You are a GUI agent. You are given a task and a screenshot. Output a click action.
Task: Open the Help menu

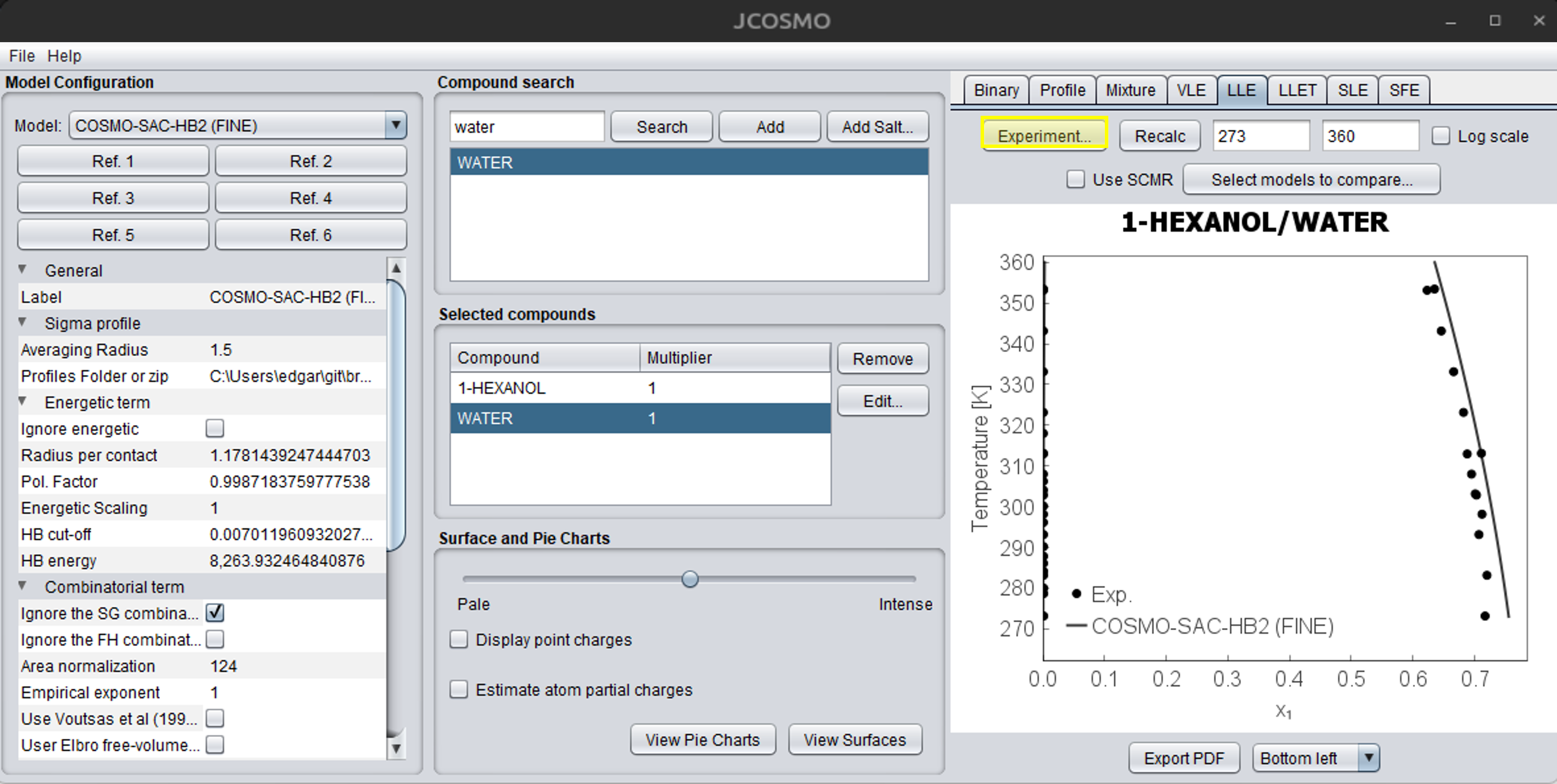click(64, 56)
